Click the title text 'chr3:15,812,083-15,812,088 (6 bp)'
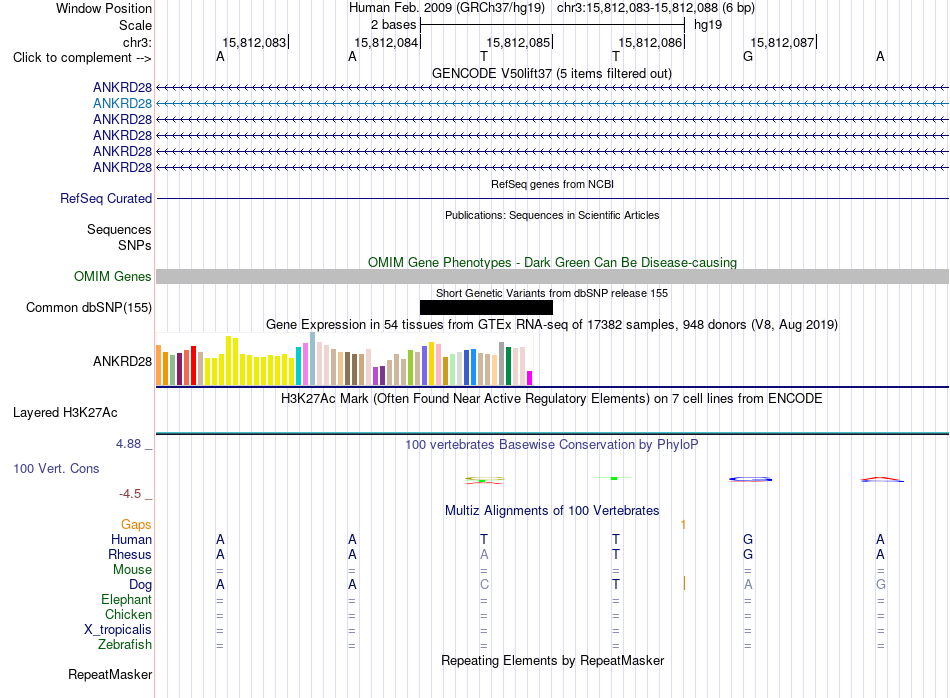 [656, 8]
